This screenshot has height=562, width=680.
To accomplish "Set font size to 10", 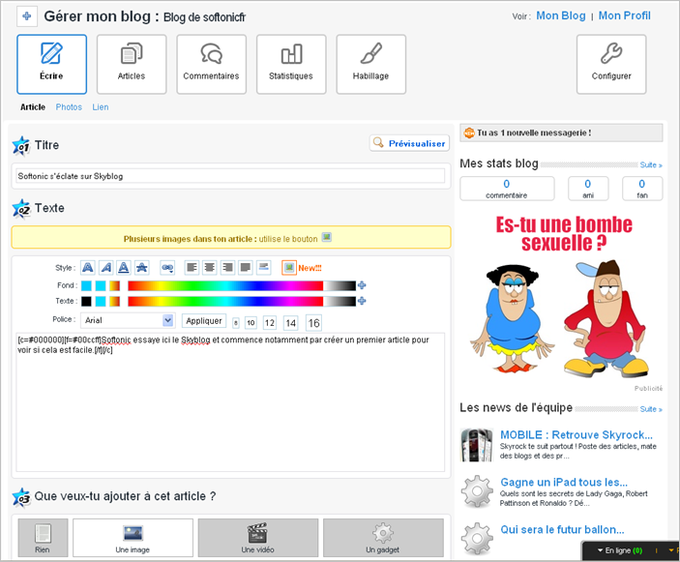I will pyautogui.click(x=251, y=323).
